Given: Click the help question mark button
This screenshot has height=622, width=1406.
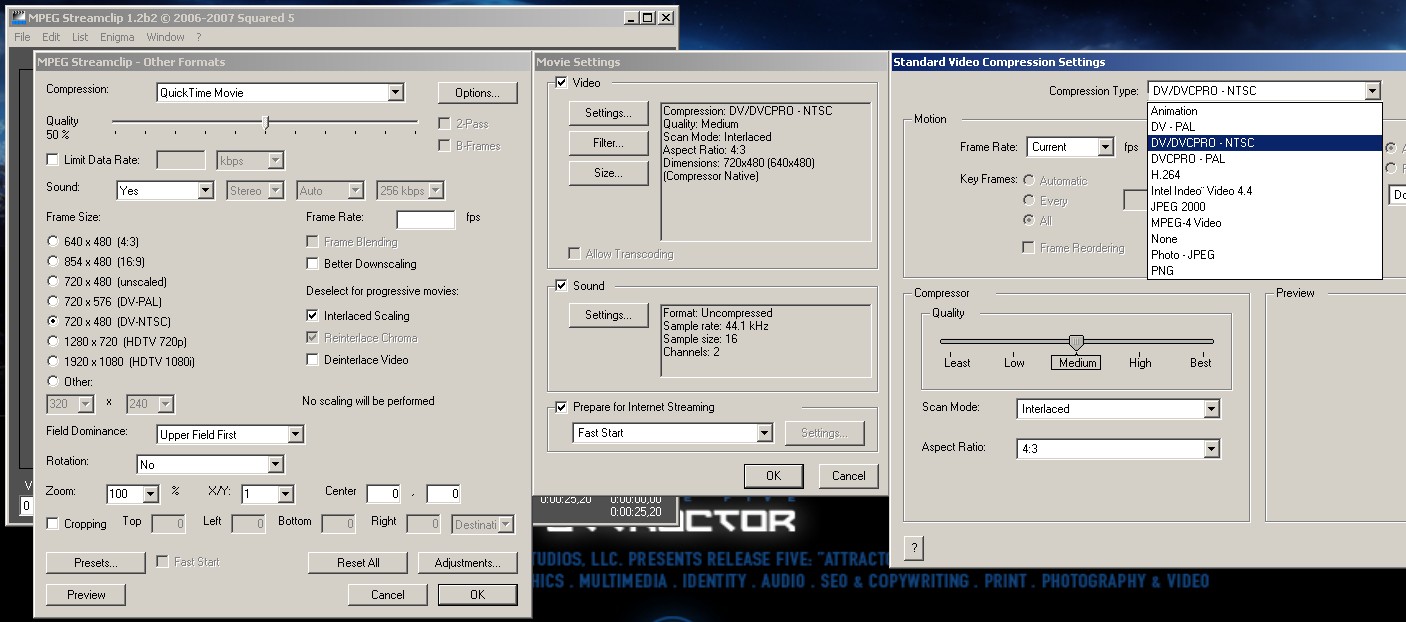Looking at the screenshot, I should click(x=913, y=548).
